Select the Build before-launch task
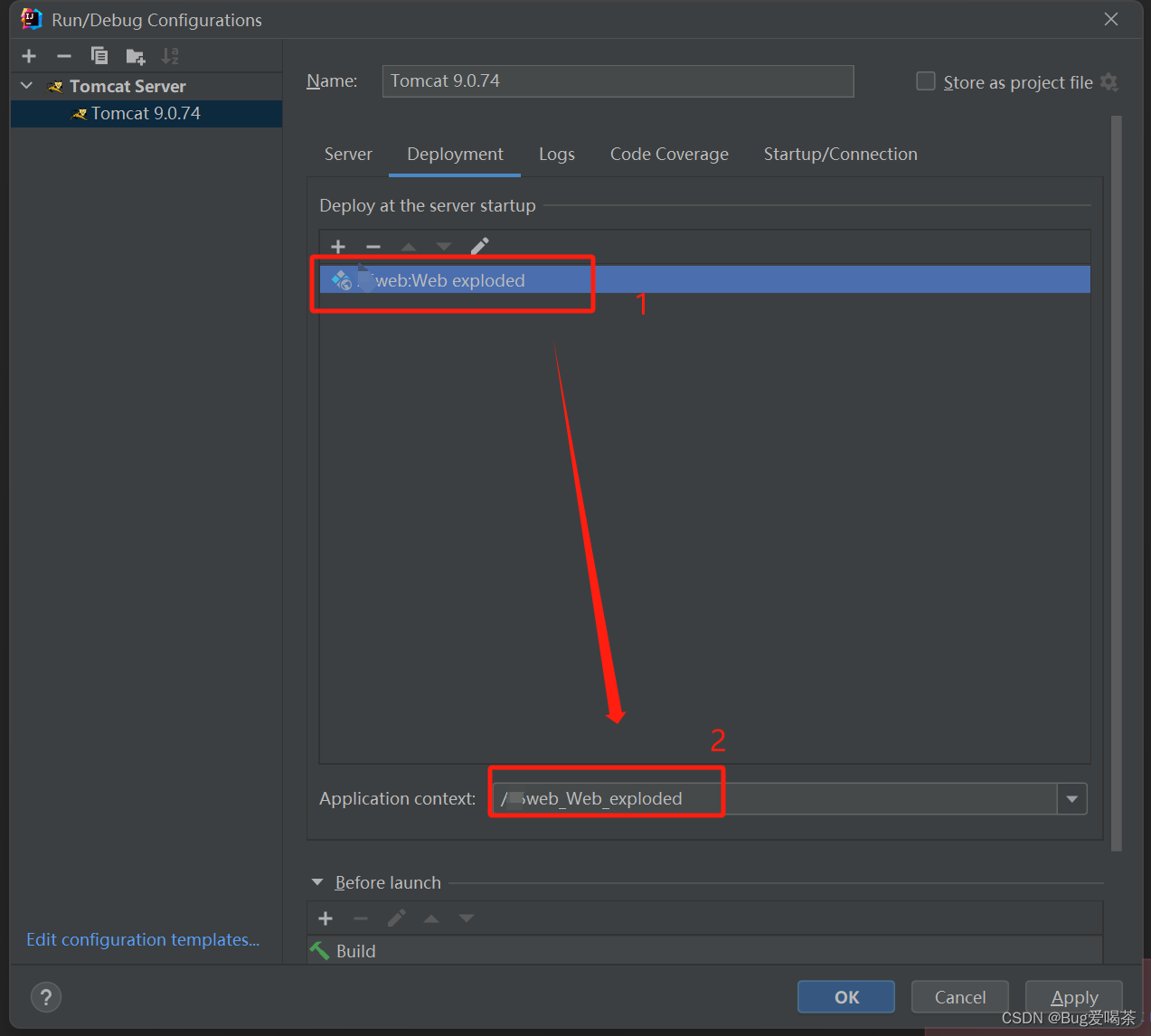This screenshot has width=1151, height=1036. [704, 950]
